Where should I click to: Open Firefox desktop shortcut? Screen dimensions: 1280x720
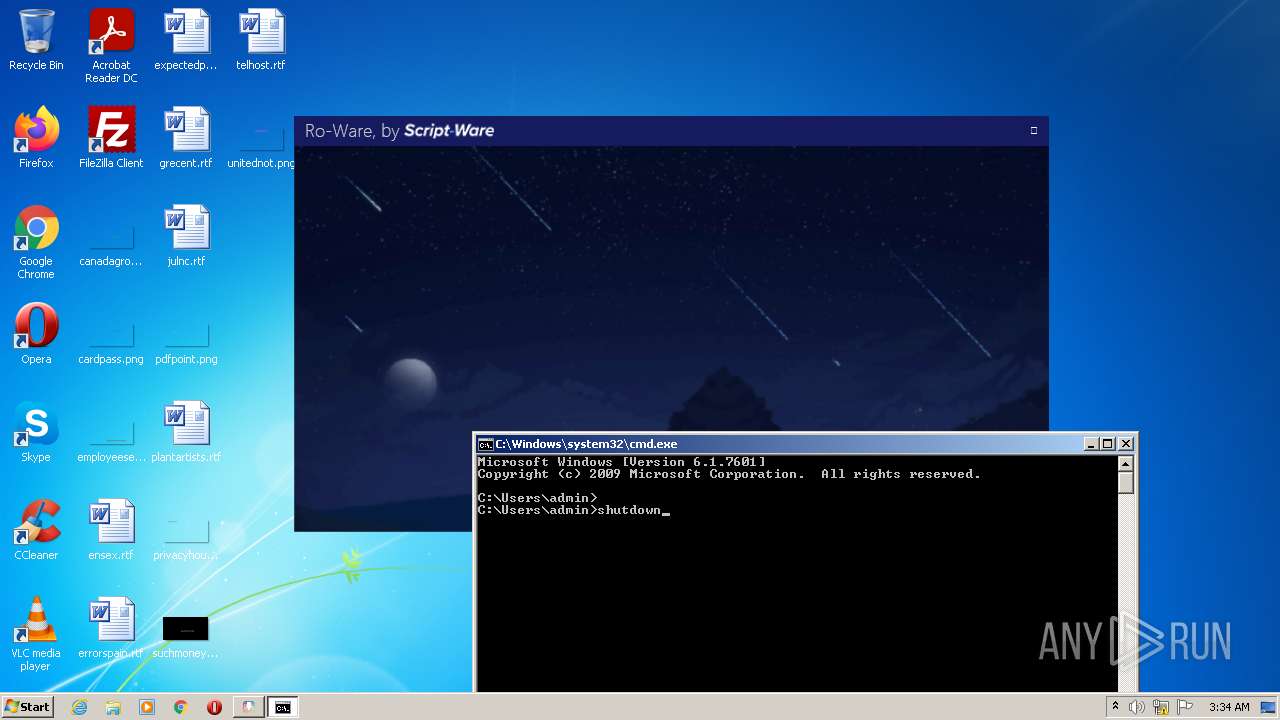point(36,138)
